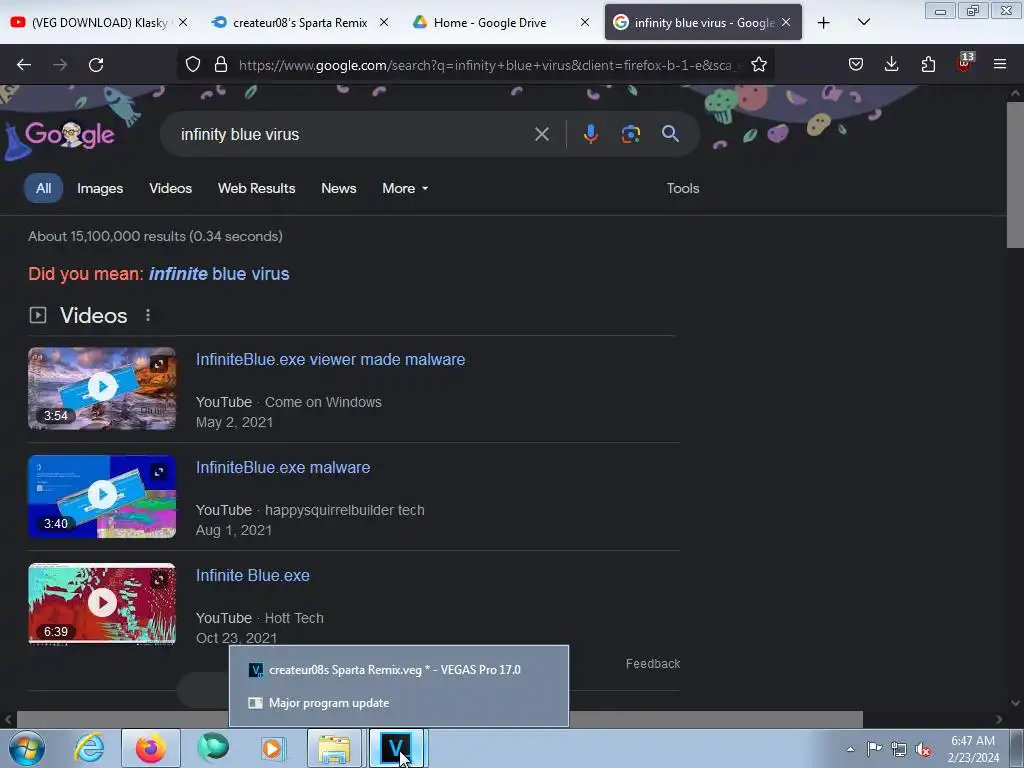Select the Images search filter

click(100, 188)
